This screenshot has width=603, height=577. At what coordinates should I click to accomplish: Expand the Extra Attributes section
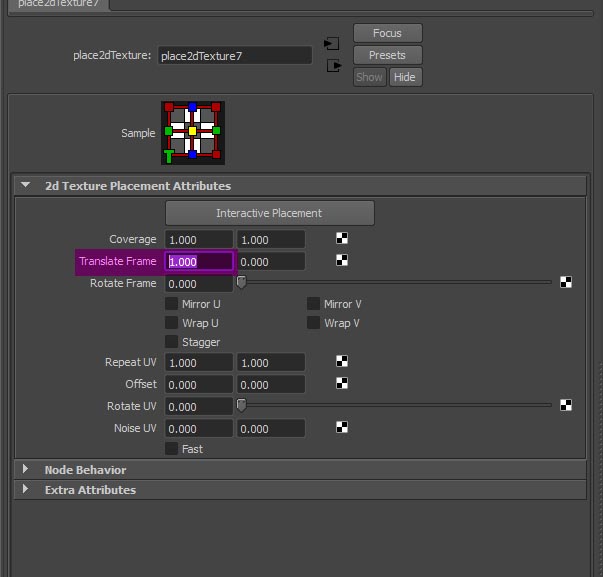[25, 489]
